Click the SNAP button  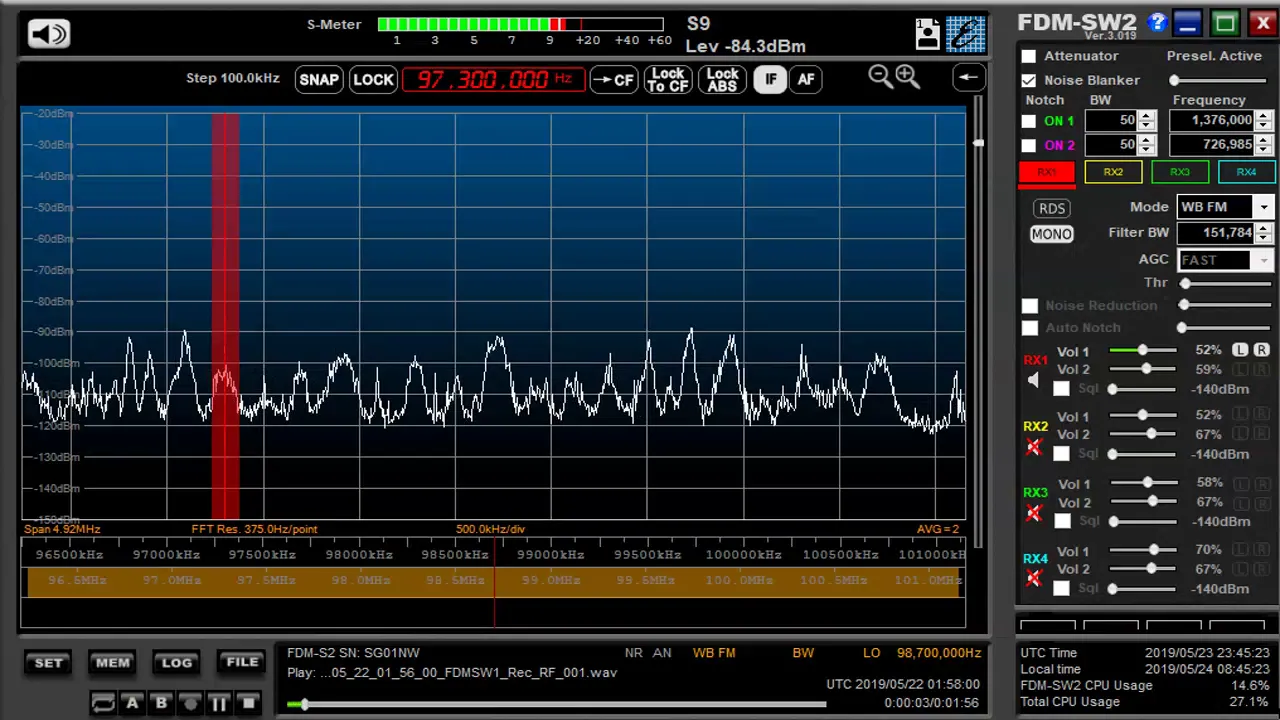coord(319,80)
